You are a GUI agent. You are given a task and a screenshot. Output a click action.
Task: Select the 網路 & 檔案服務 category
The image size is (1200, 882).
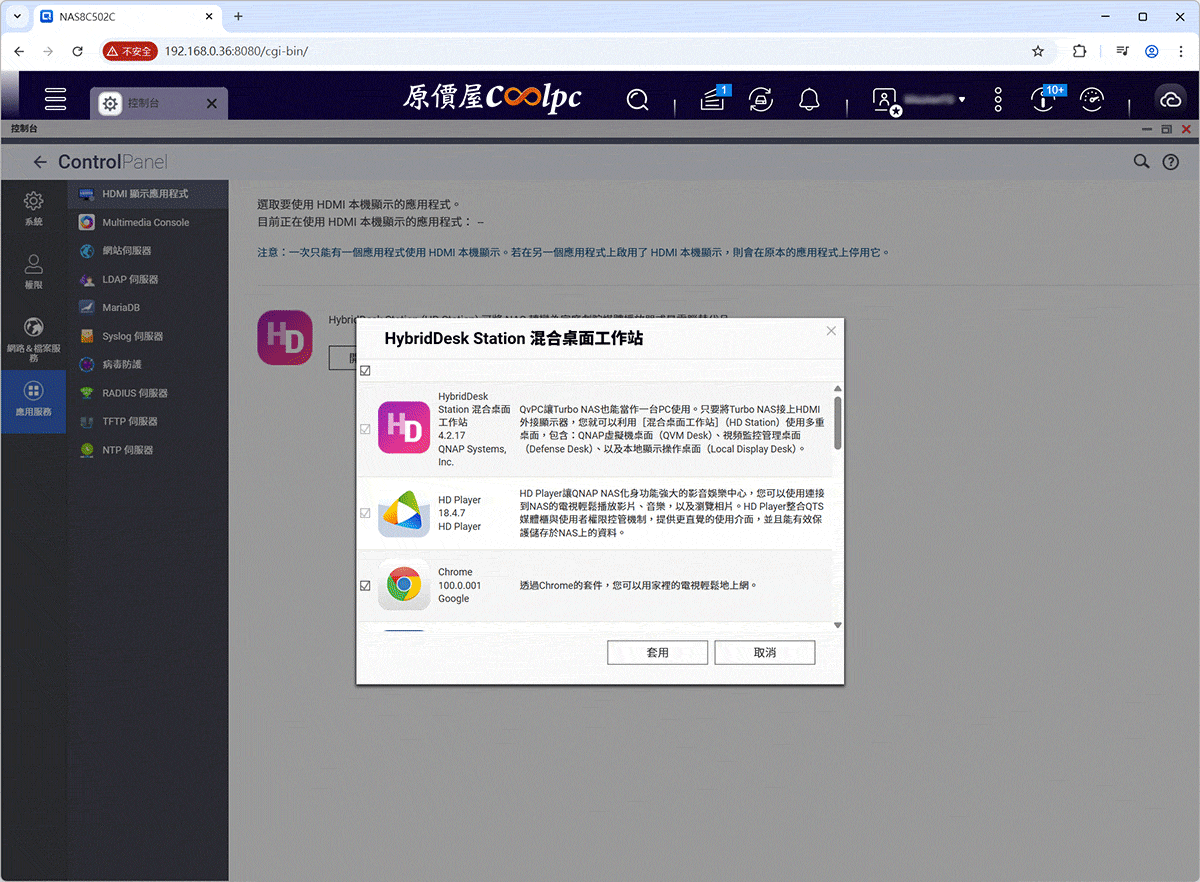tap(34, 339)
